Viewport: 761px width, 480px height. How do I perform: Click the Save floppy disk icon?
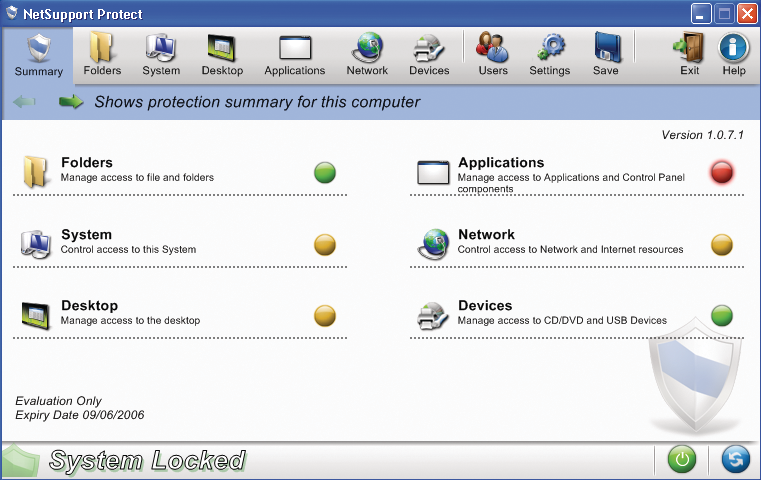click(605, 54)
